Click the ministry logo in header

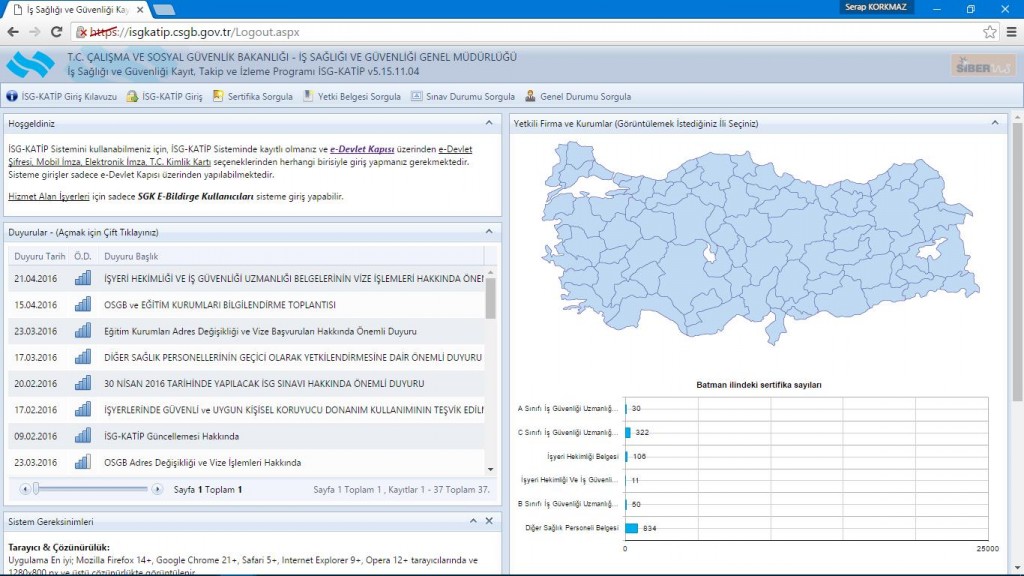point(30,64)
